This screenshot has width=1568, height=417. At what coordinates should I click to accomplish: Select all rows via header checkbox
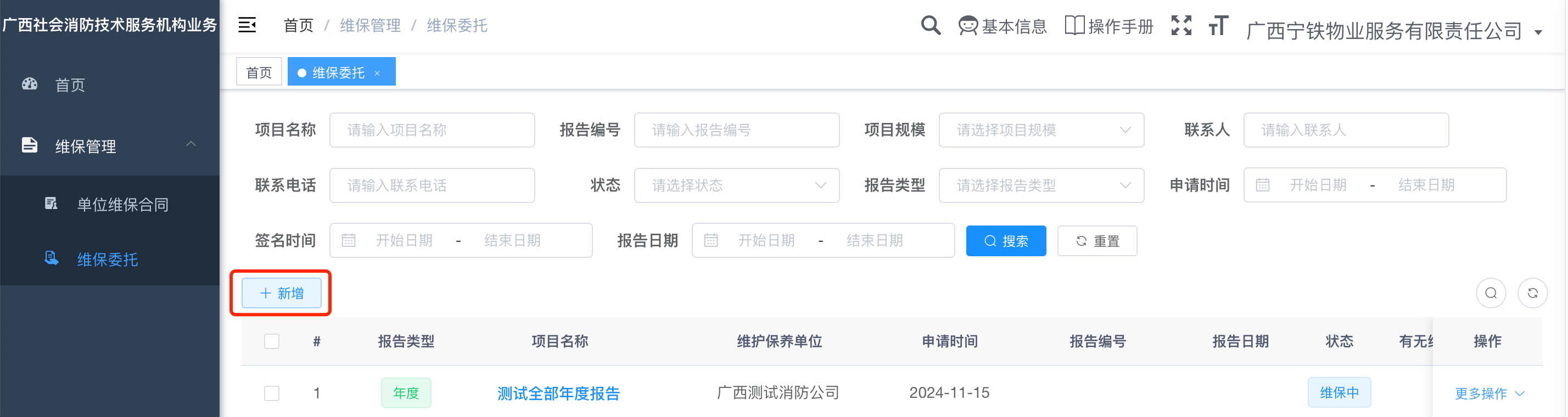271,341
